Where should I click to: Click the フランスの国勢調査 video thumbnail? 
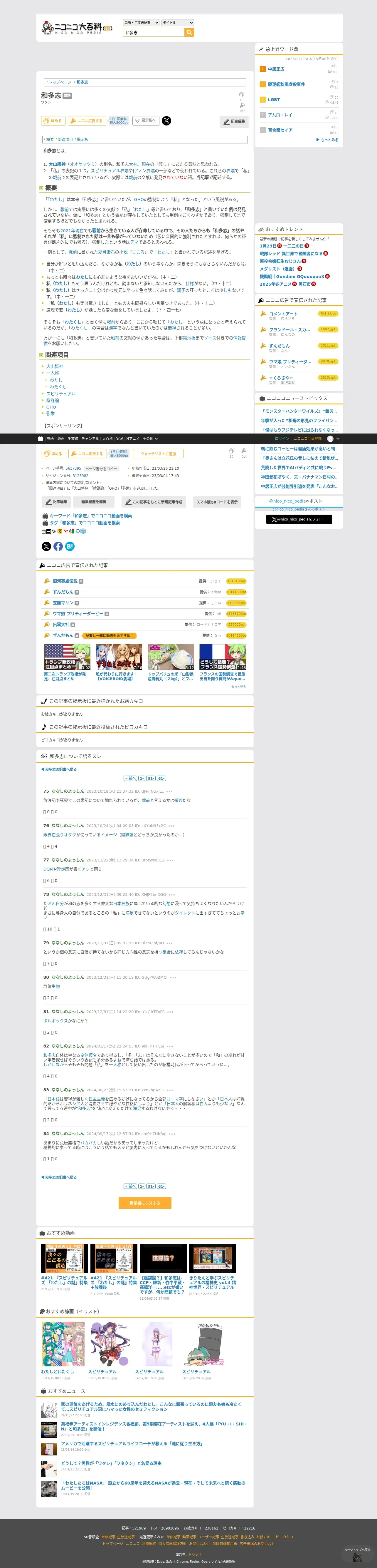click(x=223, y=657)
